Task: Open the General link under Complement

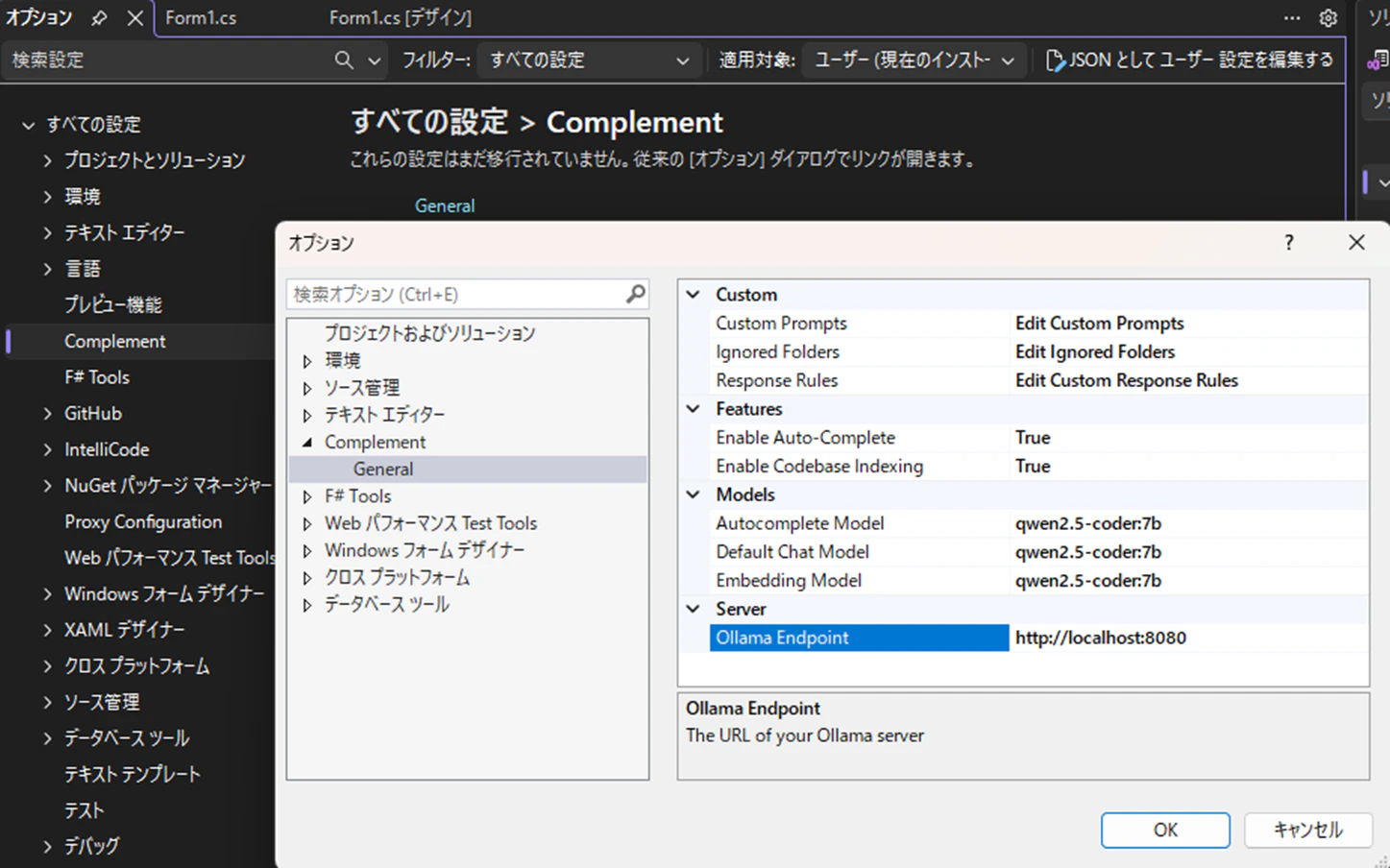Action: click(x=445, y=205)
